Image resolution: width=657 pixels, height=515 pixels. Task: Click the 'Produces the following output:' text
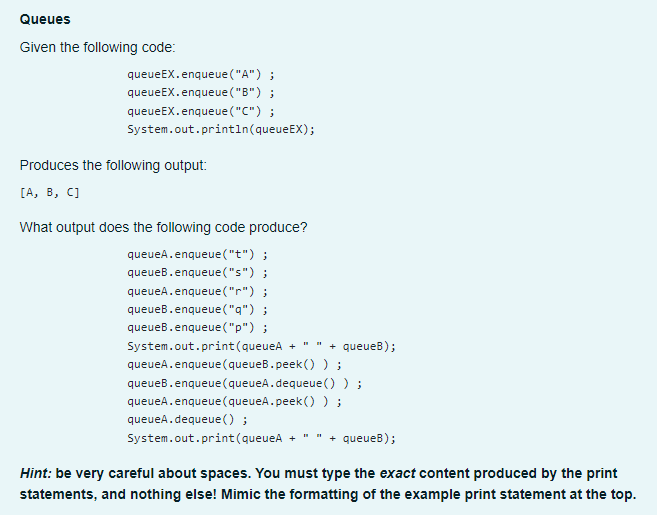pos(113,166)
